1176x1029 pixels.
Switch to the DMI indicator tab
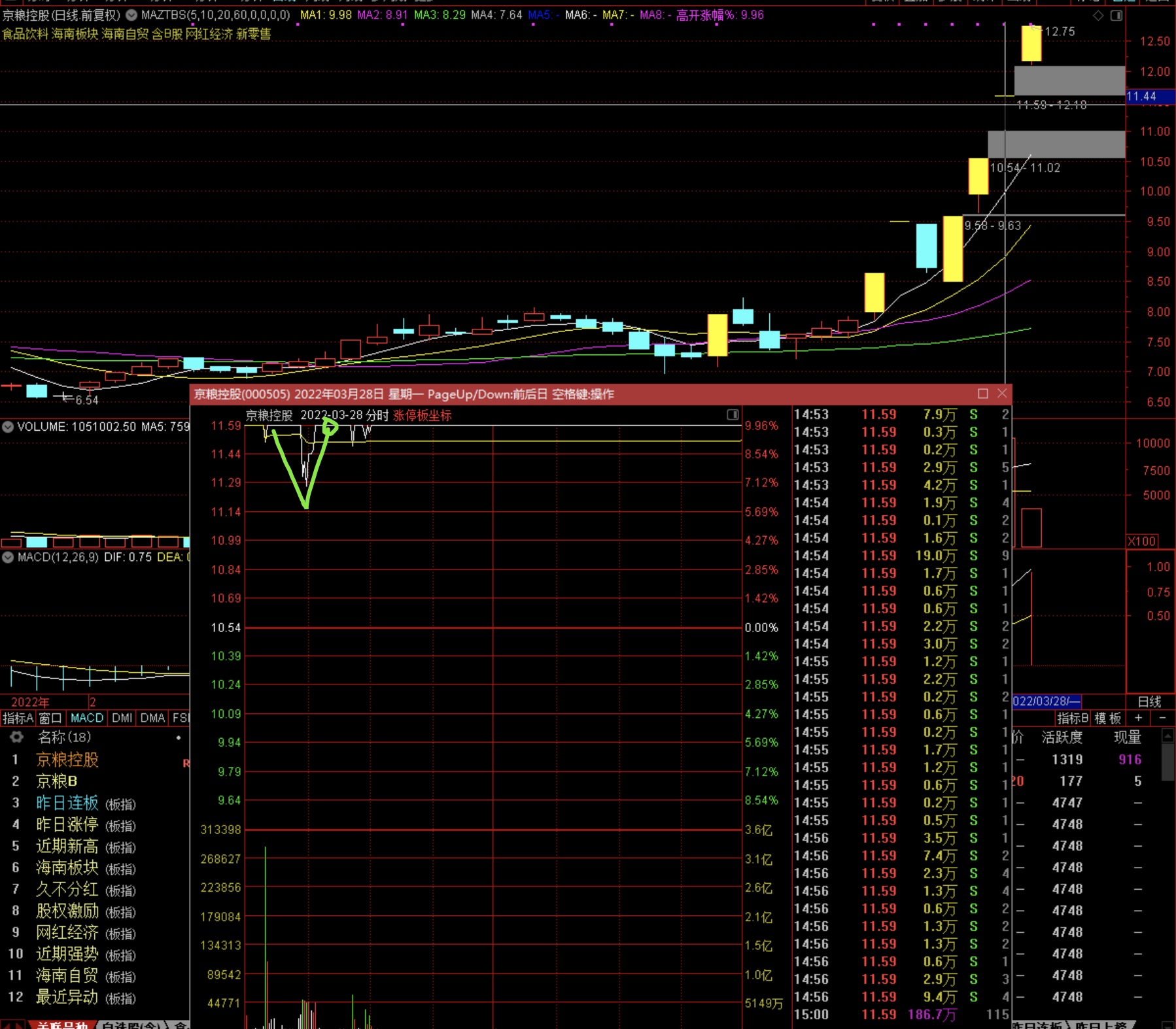122,718
